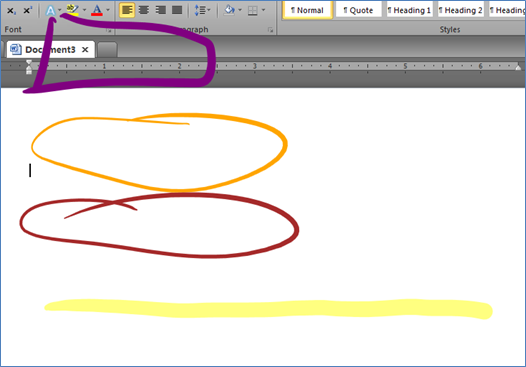This screenshot has height=367, width=526.
Task: Toggle justify alignment
Action: coord(177,10)
